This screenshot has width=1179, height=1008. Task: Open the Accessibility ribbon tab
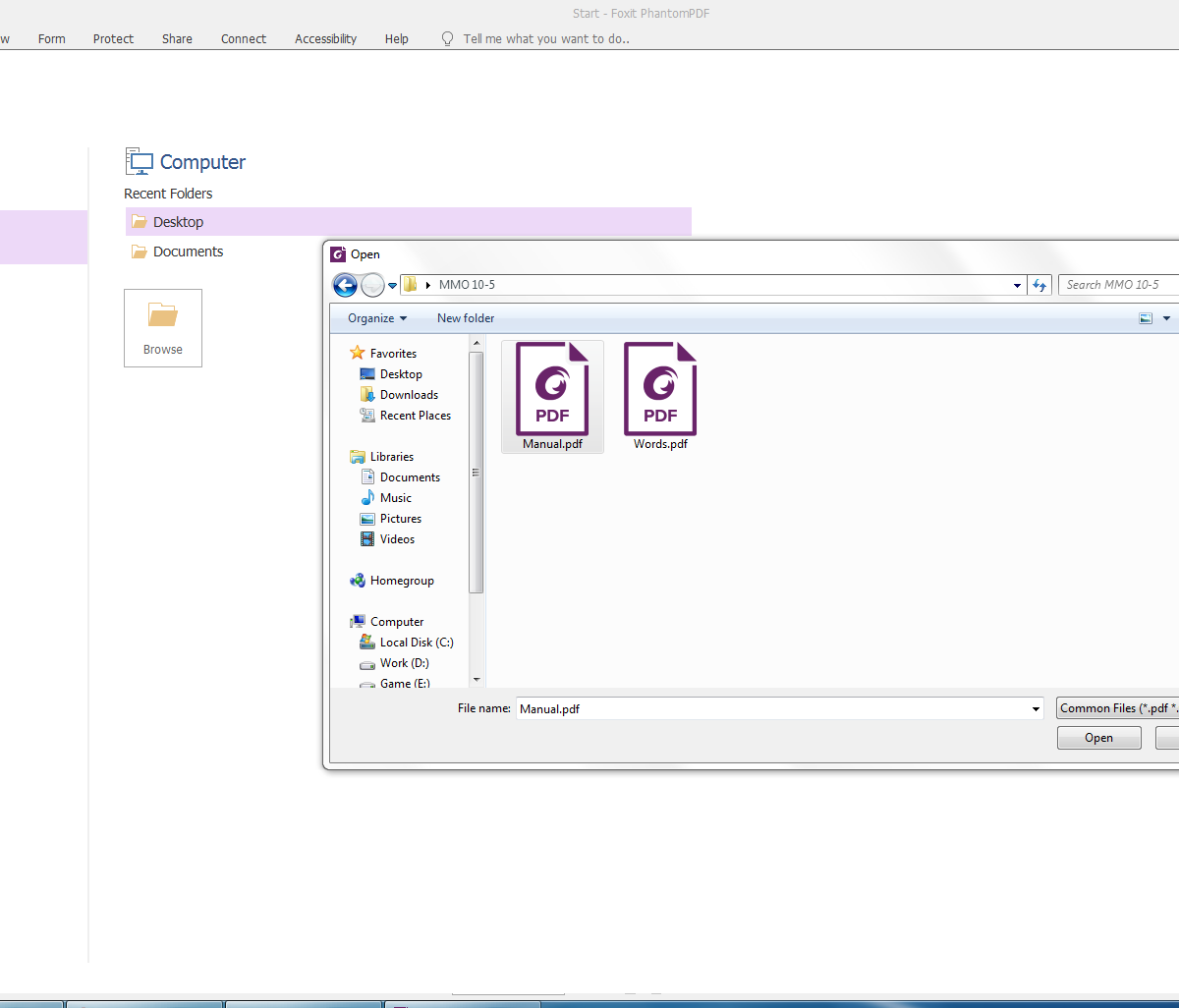pyautogui.click(x=325, y=39)
